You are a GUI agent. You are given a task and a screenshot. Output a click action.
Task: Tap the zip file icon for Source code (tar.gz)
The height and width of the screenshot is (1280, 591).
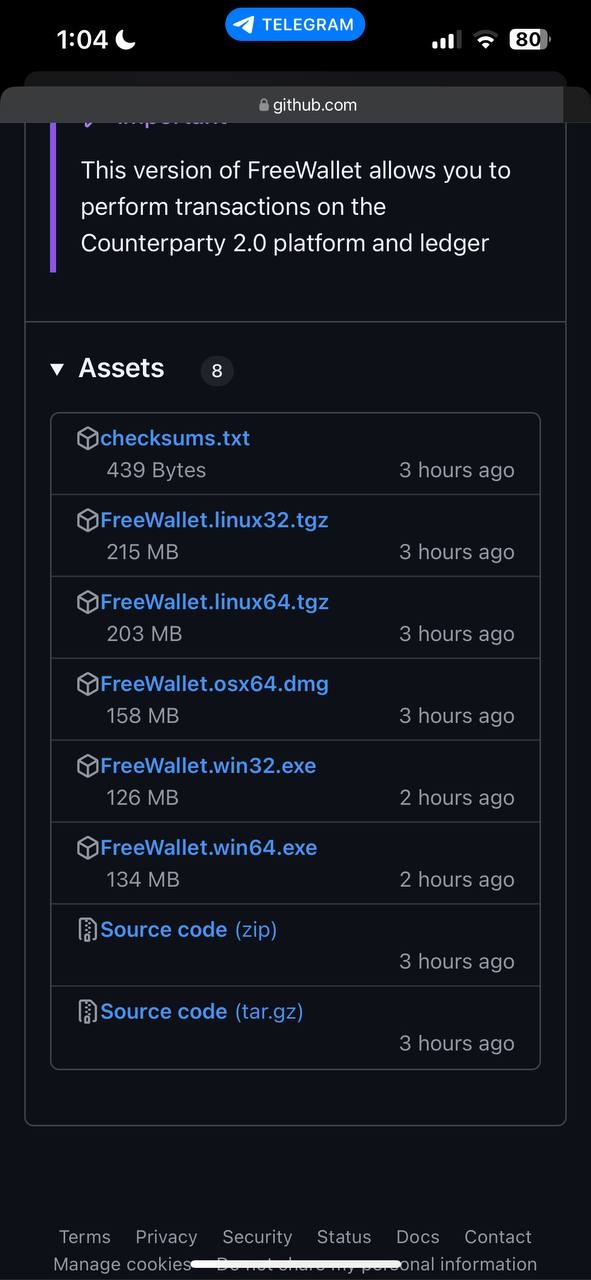click(88, 1012)
